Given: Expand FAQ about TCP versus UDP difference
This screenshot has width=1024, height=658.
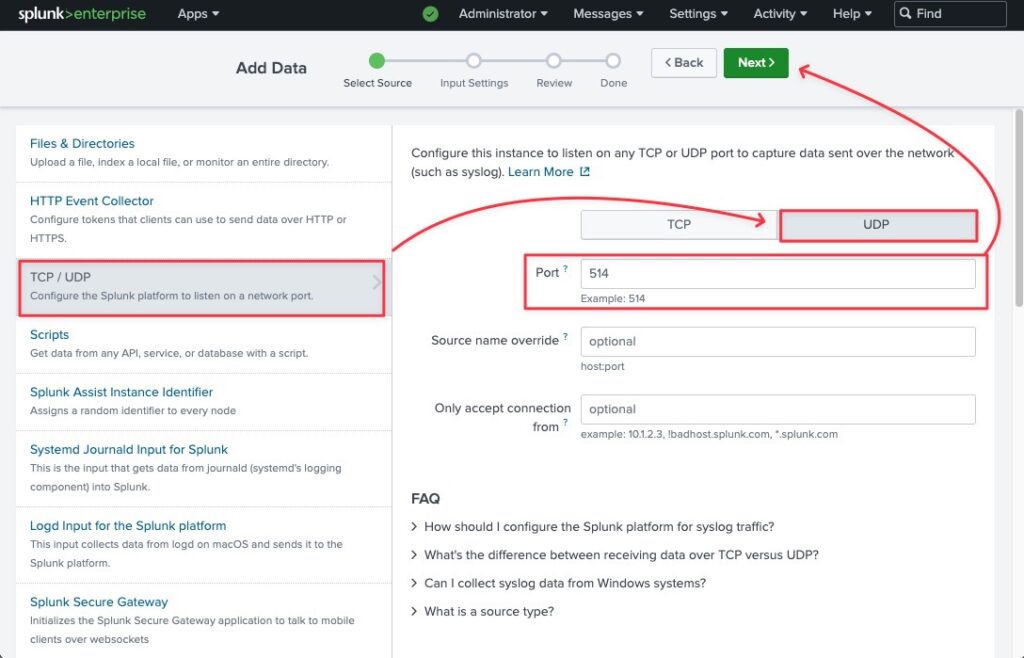Looking at the screenshot, I should (x=615, y=555).
